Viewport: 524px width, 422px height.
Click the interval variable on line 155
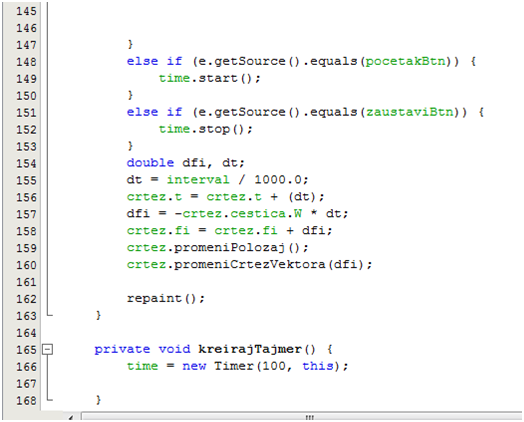click(198, 180)
